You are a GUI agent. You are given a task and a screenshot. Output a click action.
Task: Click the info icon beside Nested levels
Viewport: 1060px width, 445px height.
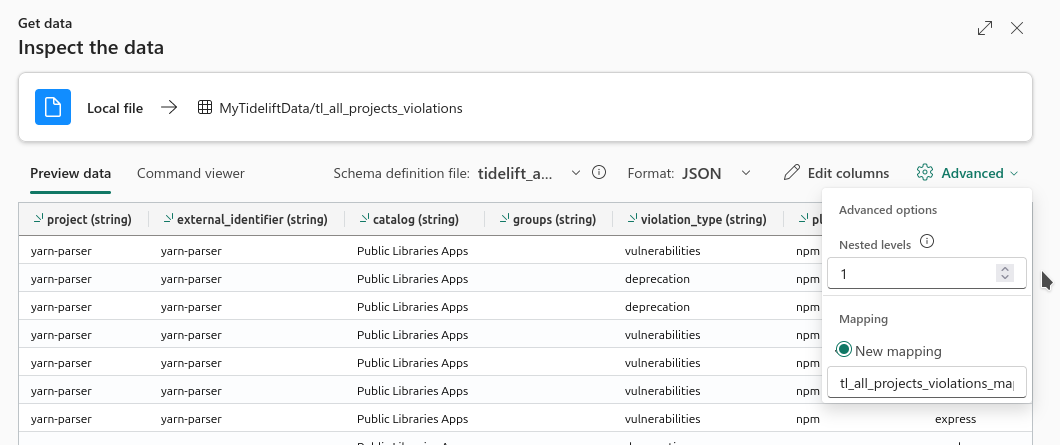pos(928,241)
